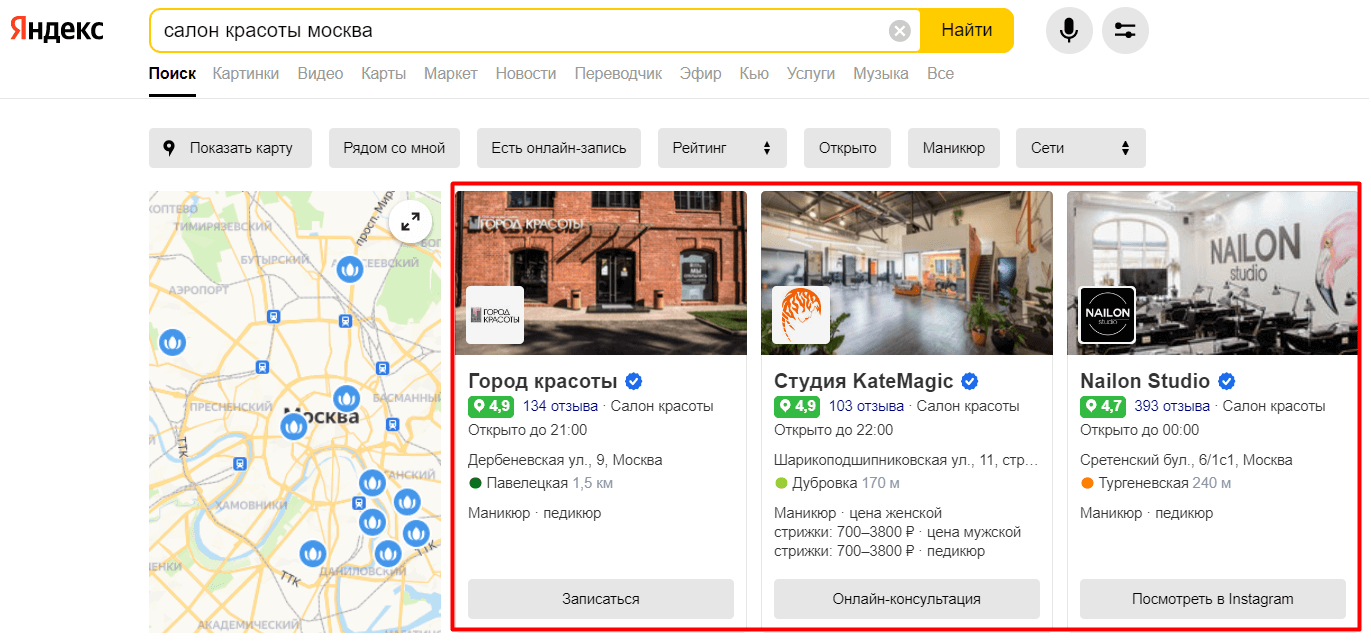Click the Открыто до 21:00 hours text
Viewport: 1371px width, 643px height.
(x=528, y=430)
